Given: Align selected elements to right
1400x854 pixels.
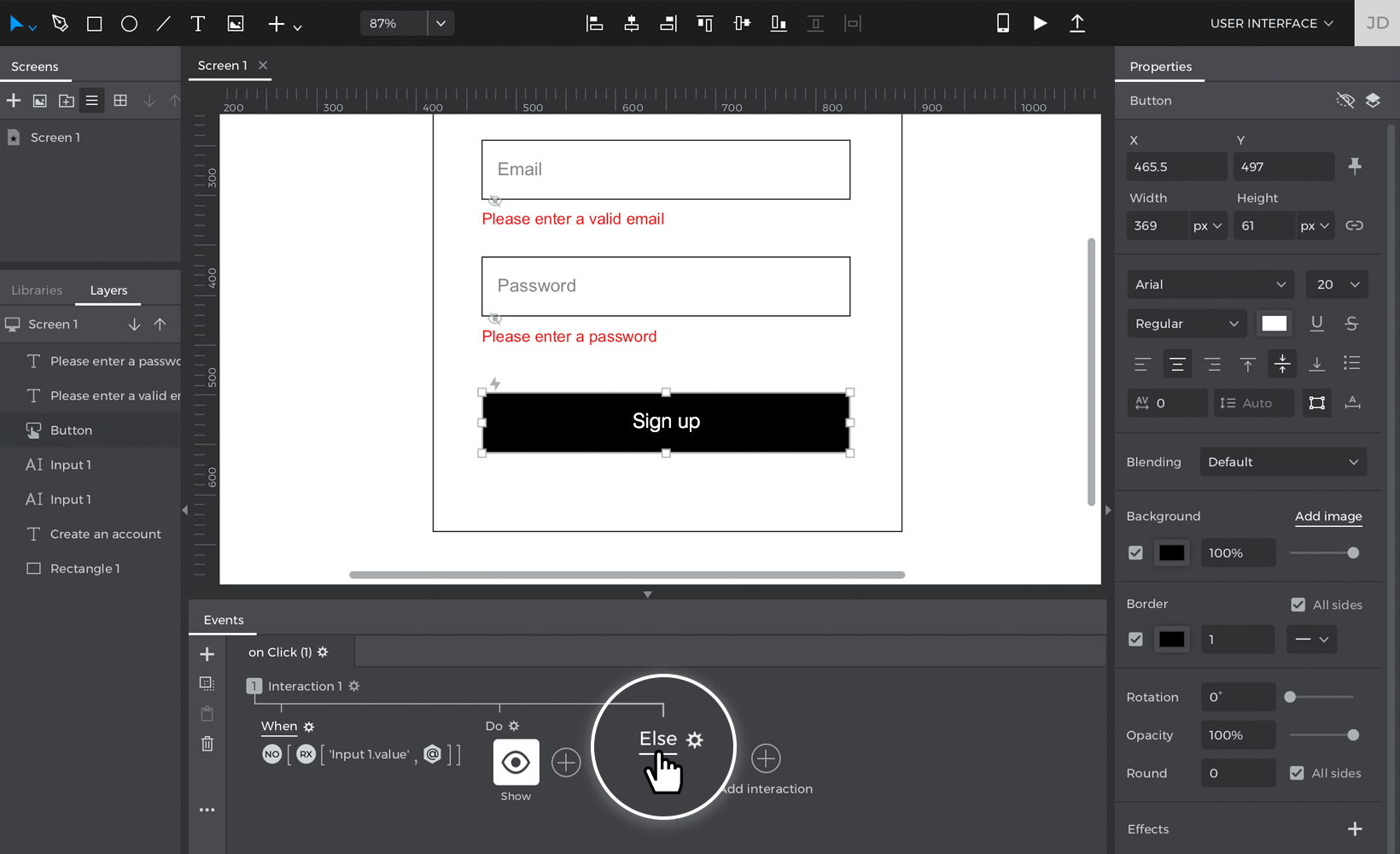Looking at the screenshot, I should [x=668, y=24].
